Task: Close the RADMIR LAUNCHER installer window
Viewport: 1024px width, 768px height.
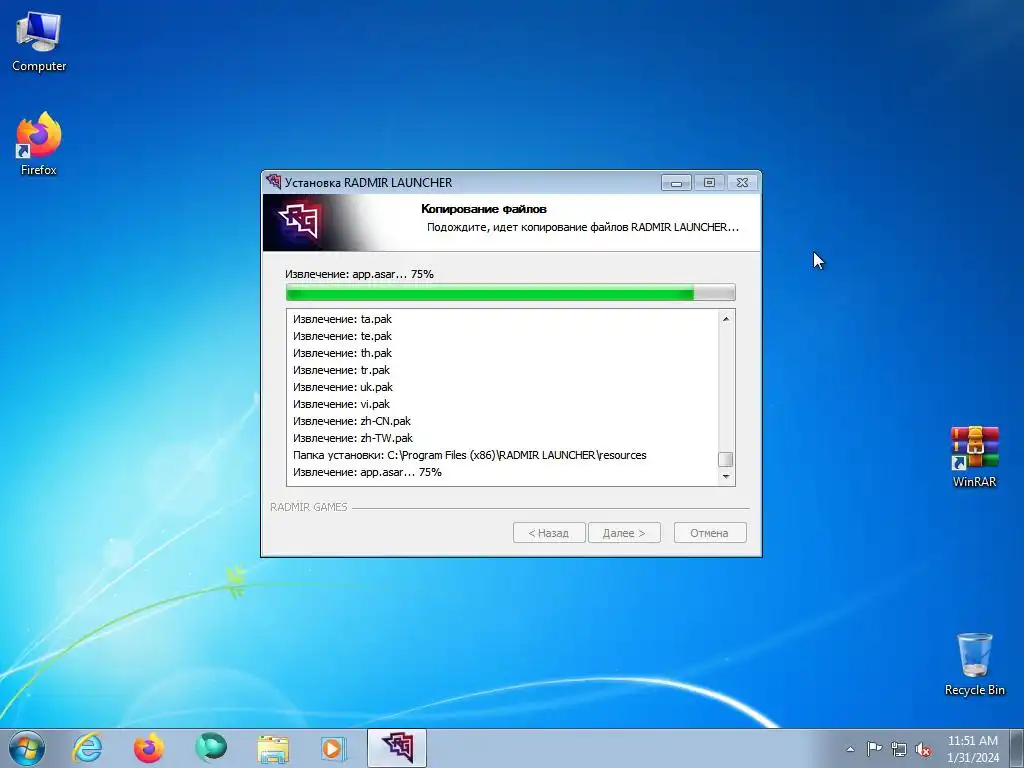Action: tap(742, 183)
